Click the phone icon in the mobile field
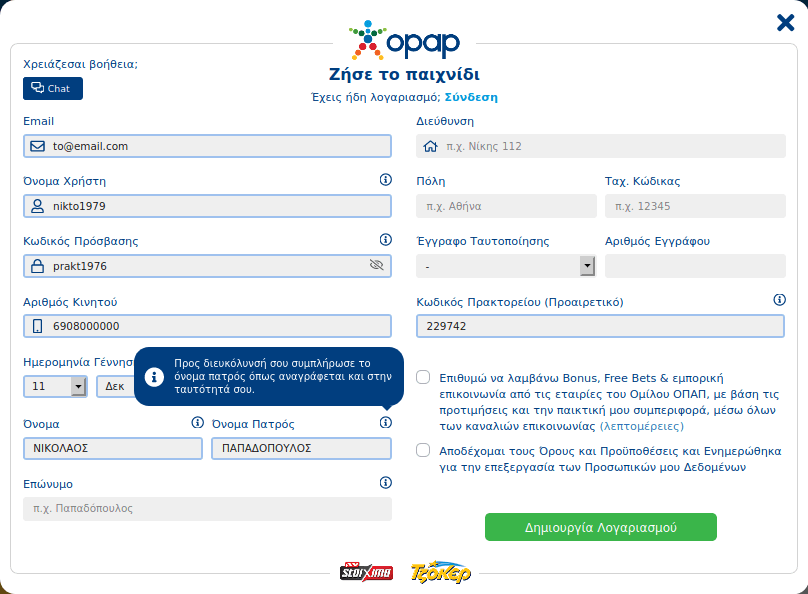 click(38, 326)
